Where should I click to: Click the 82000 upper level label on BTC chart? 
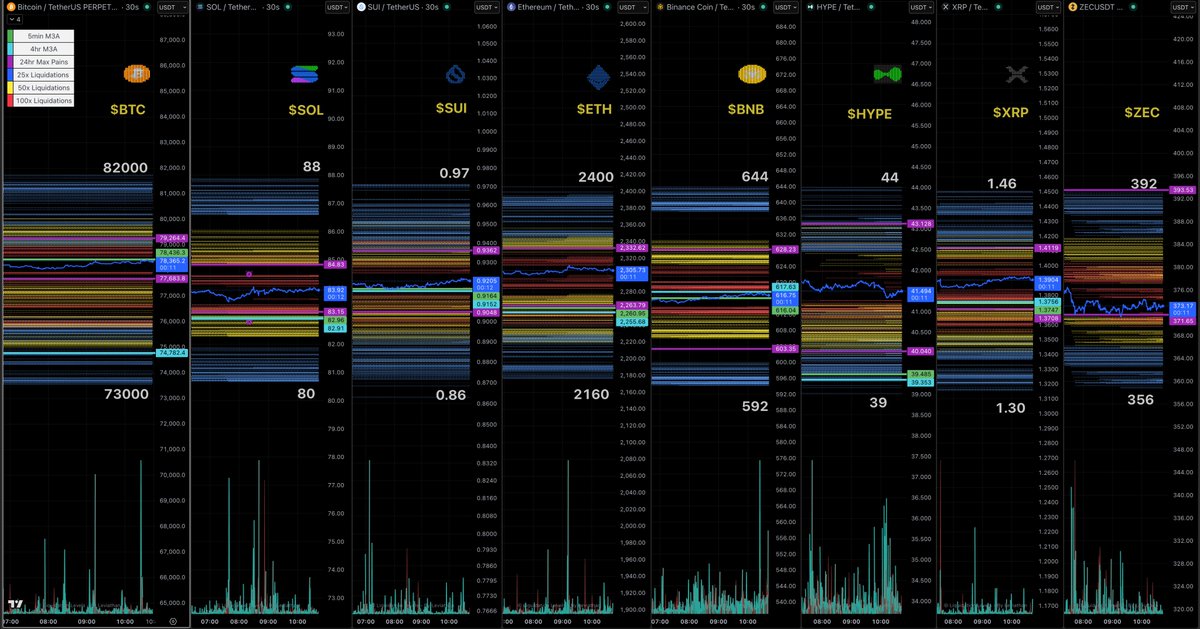coord(126,167)
